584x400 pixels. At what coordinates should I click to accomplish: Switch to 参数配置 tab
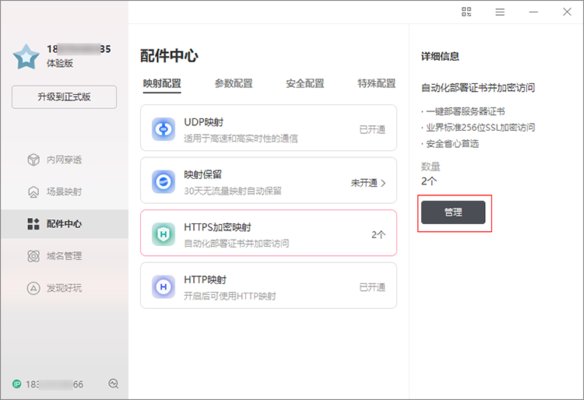[x=234, y=83]
